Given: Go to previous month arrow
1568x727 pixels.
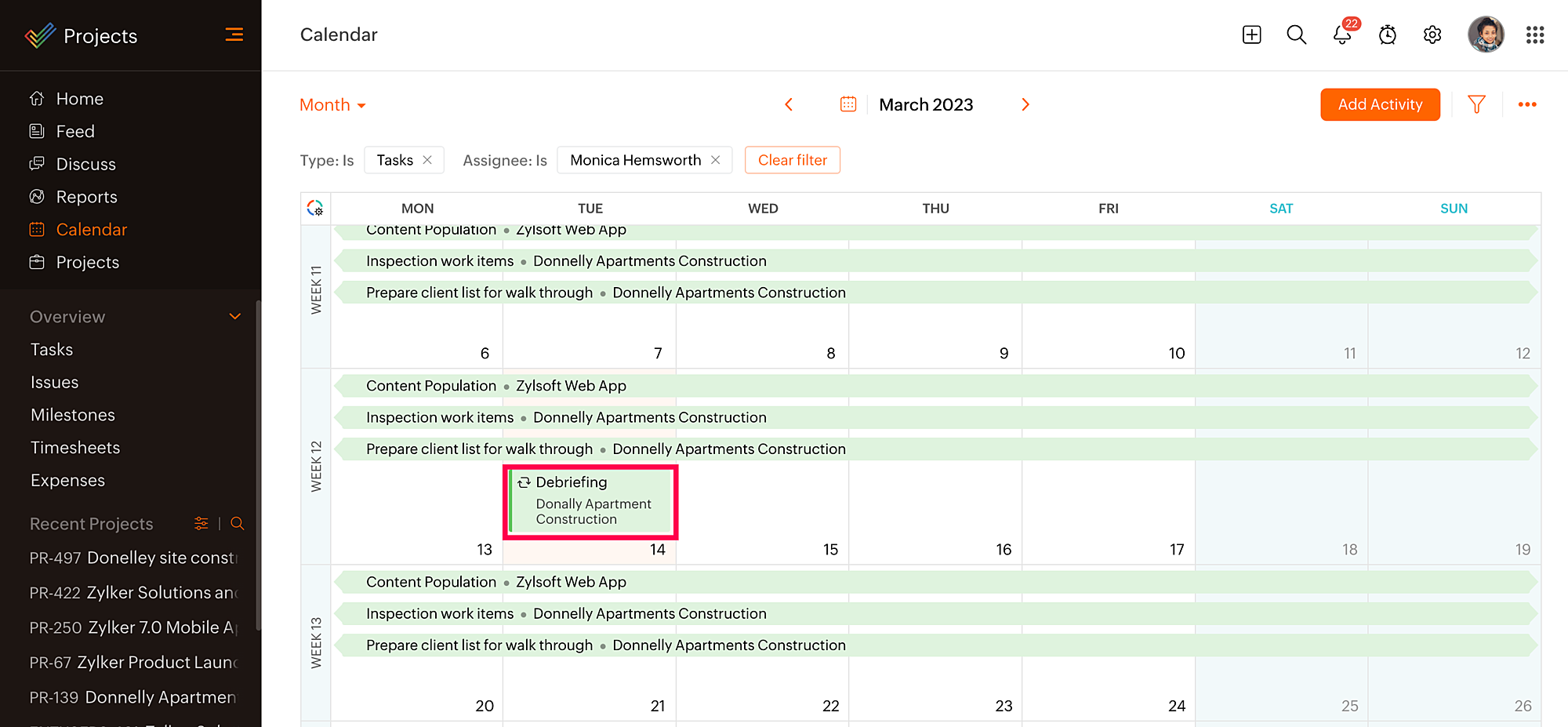Looking at the screenshot, I should click(789, 104).
